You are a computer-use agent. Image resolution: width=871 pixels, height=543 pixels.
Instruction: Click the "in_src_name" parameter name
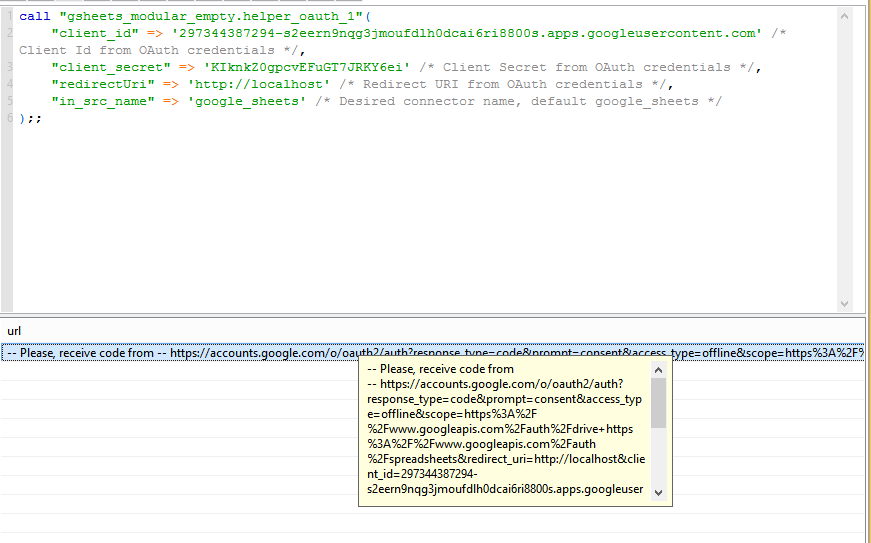pyautogui.click(x=99, y=101)
